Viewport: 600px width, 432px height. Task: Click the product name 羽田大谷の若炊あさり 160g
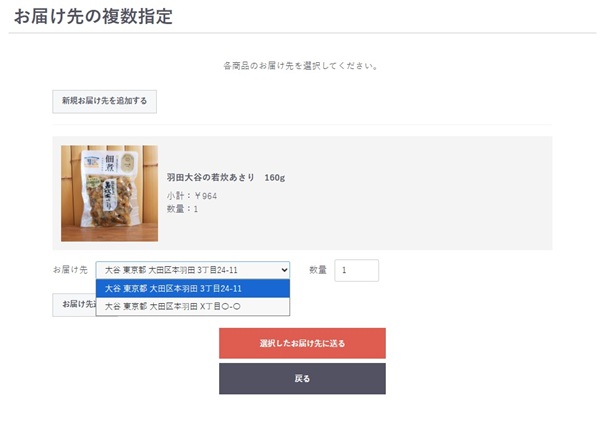point(225,178)
